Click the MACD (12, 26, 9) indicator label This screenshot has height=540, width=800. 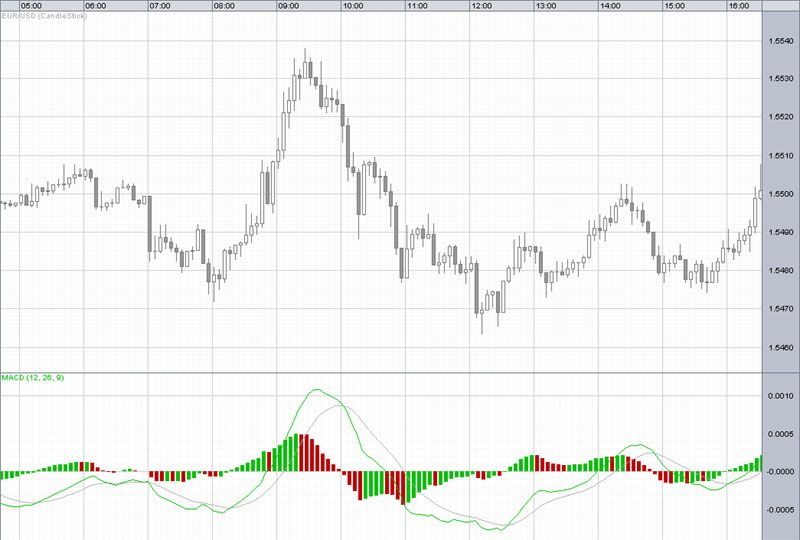click(x=33, y=378)
